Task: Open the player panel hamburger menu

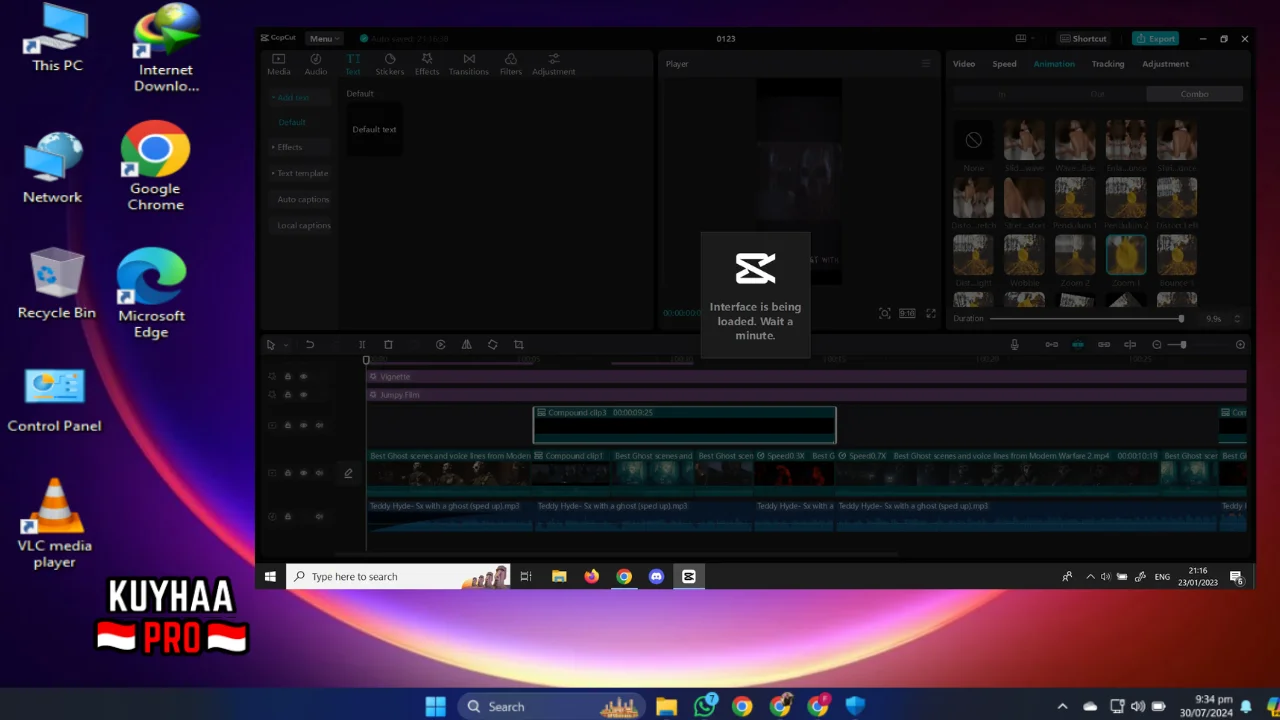Action: (926, 64)
